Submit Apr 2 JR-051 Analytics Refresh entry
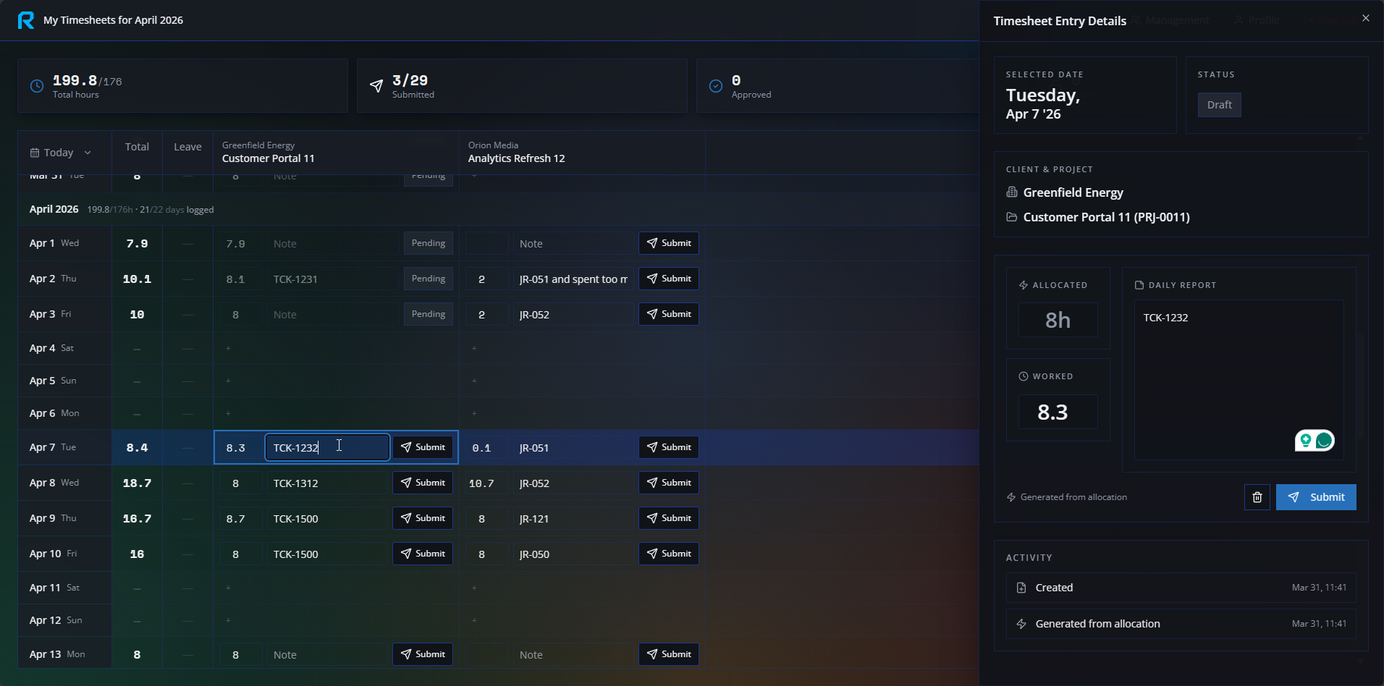Image resolution: width=1384 pixels, height=686 pixels. click(668, 279)
